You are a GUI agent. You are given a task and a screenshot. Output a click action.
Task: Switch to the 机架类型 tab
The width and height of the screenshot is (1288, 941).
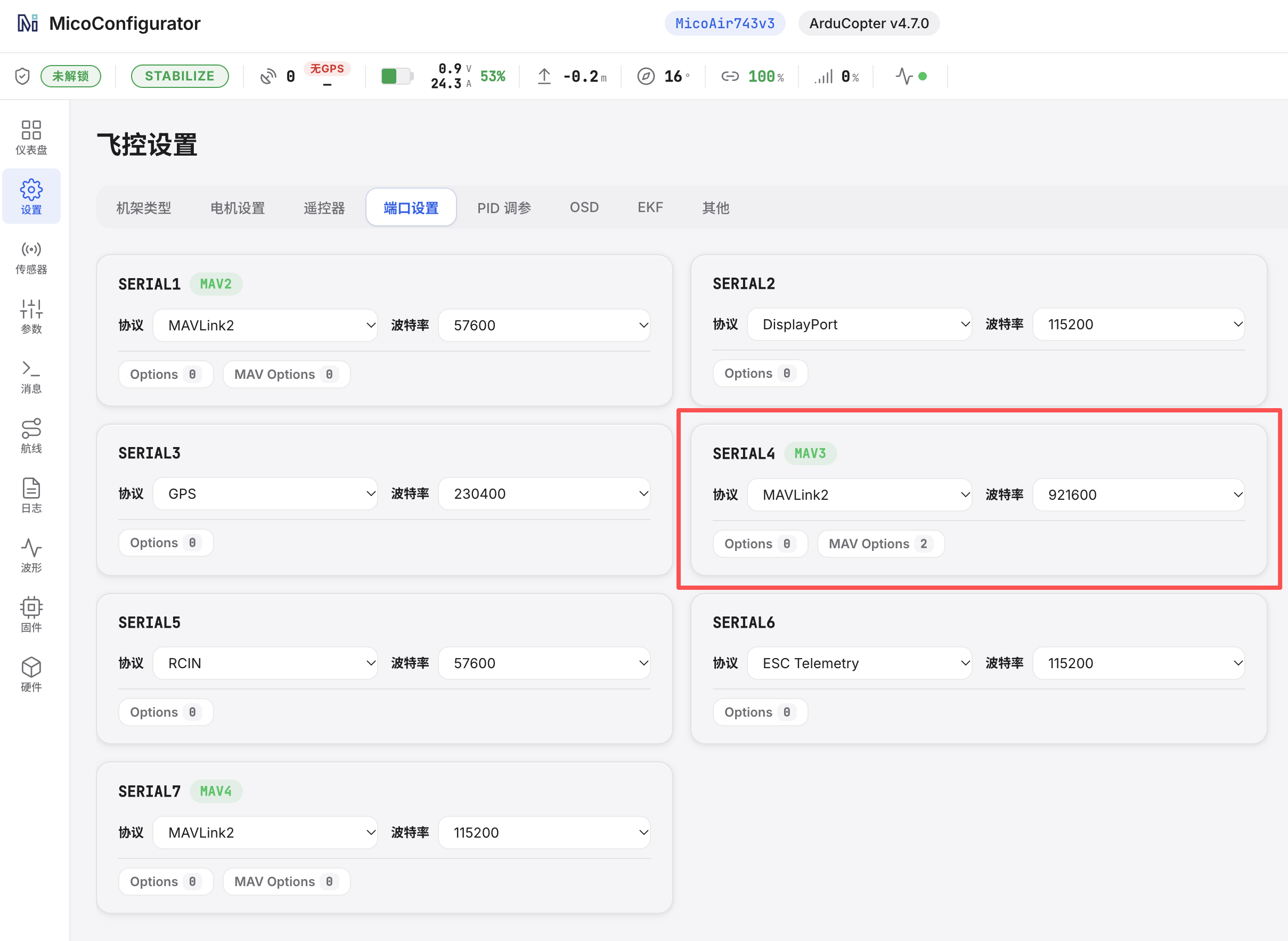pyautogui.click(x=143, y=207)
